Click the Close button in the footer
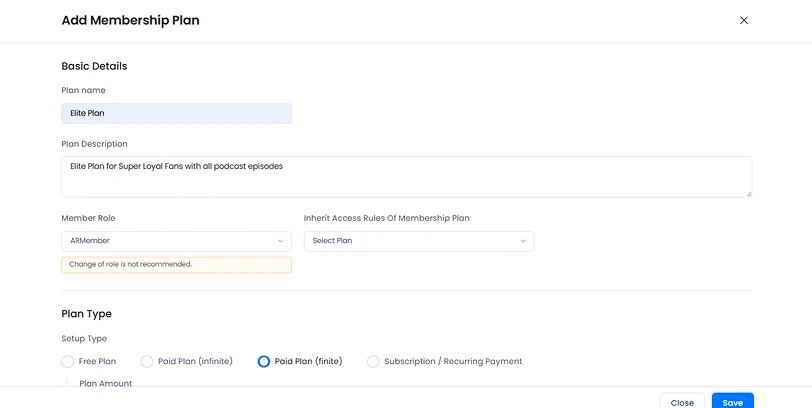812x408 pixels. click(x=682, y=402)
